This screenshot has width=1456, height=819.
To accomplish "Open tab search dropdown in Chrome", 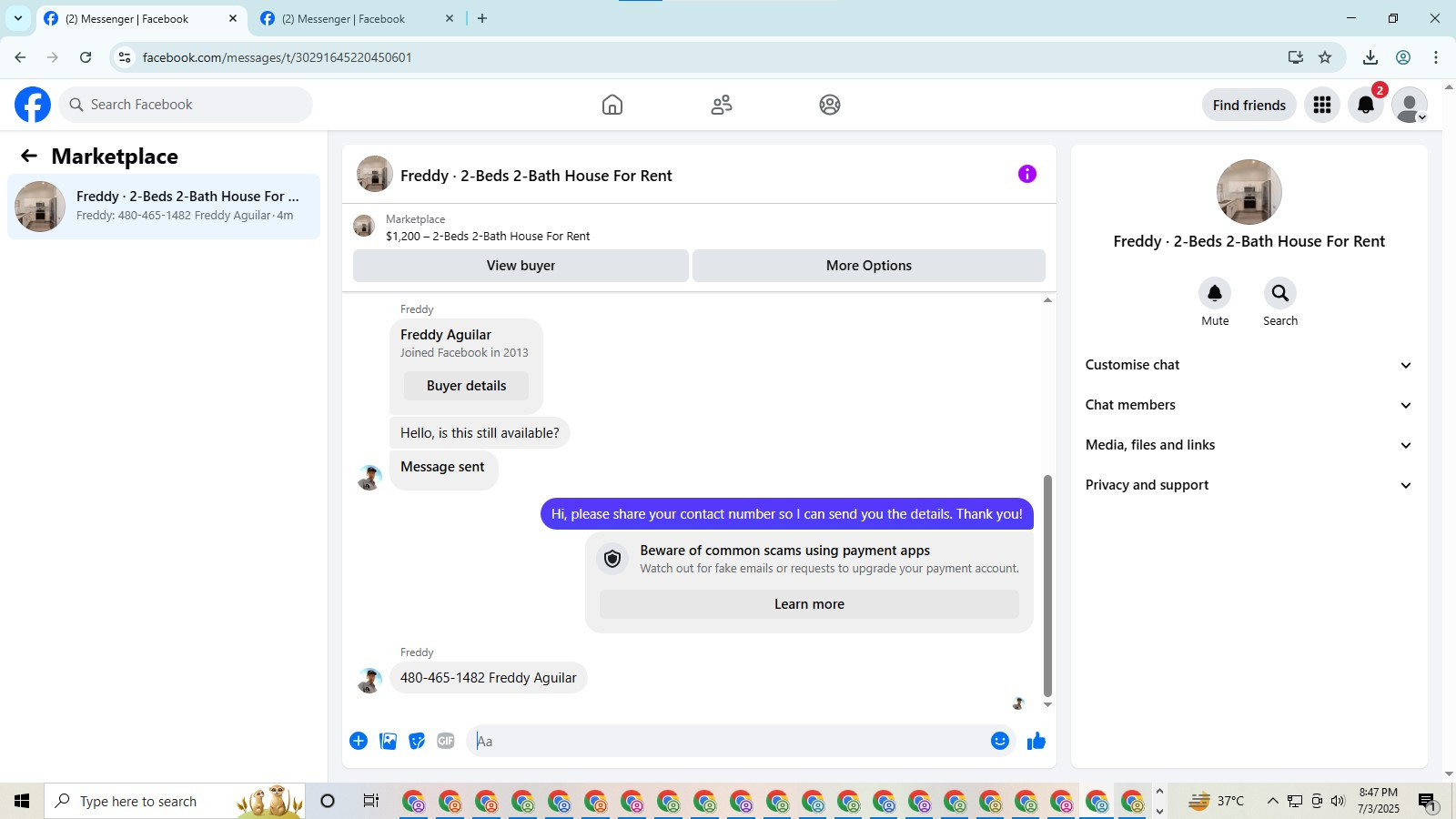I will [x=17, y=18].
